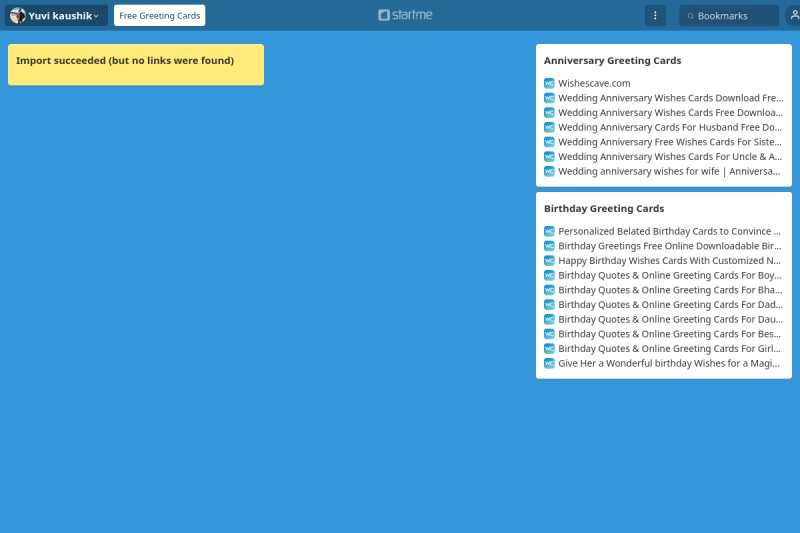Click the search magnifier icon
This screenshot has width=800, height=533.
690,16
